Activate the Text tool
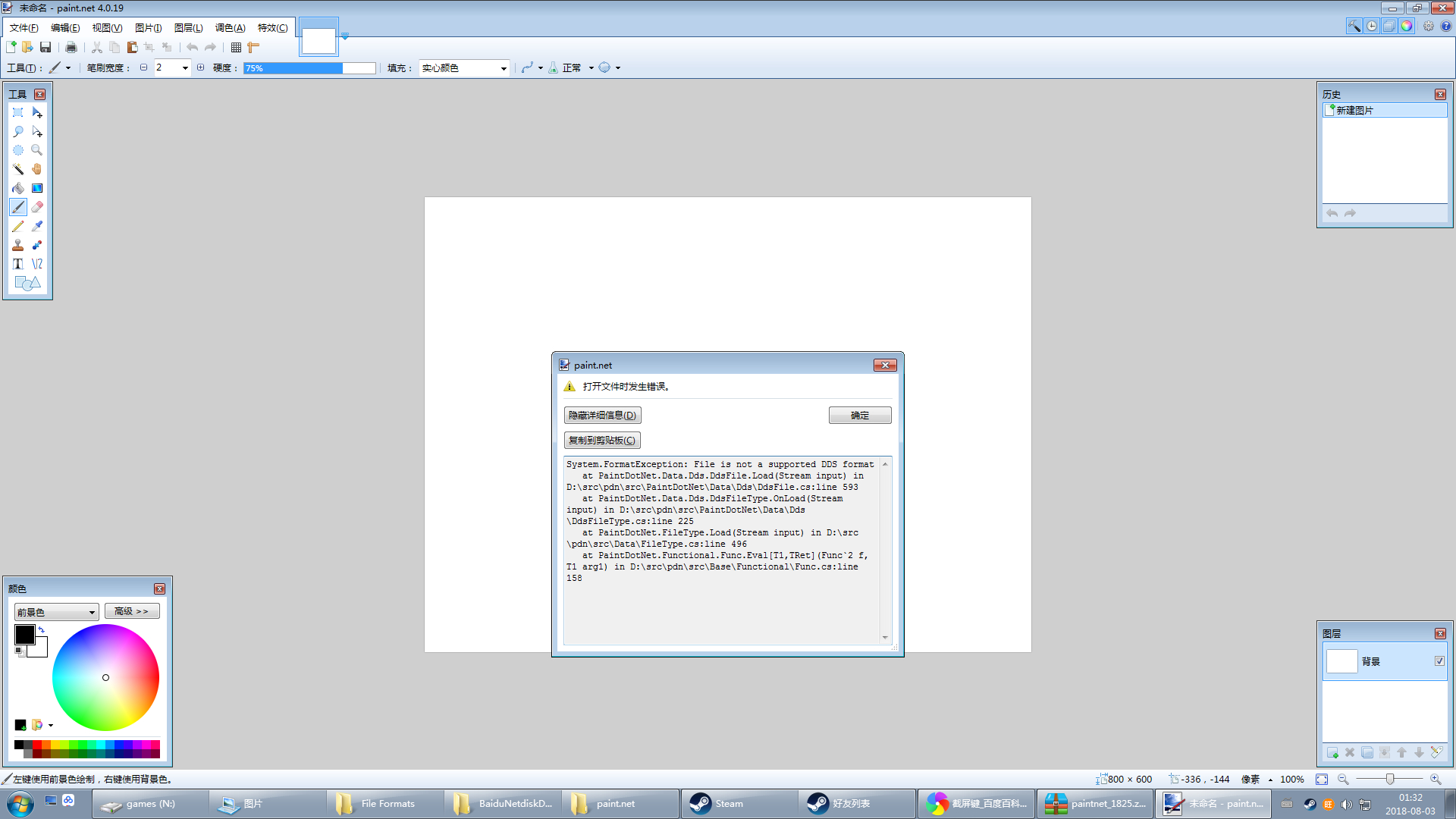Screen dimensions: 1456x819 tap(18, 264)
